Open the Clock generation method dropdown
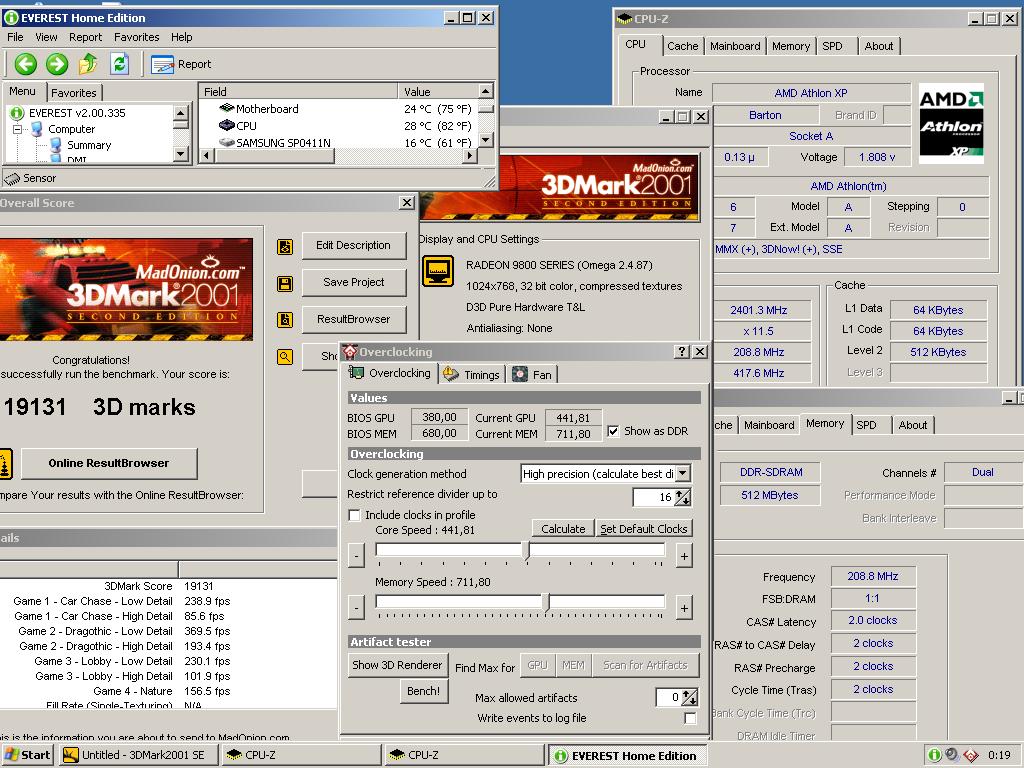This screenshot has height=768, width=1024. coord(682,473)
